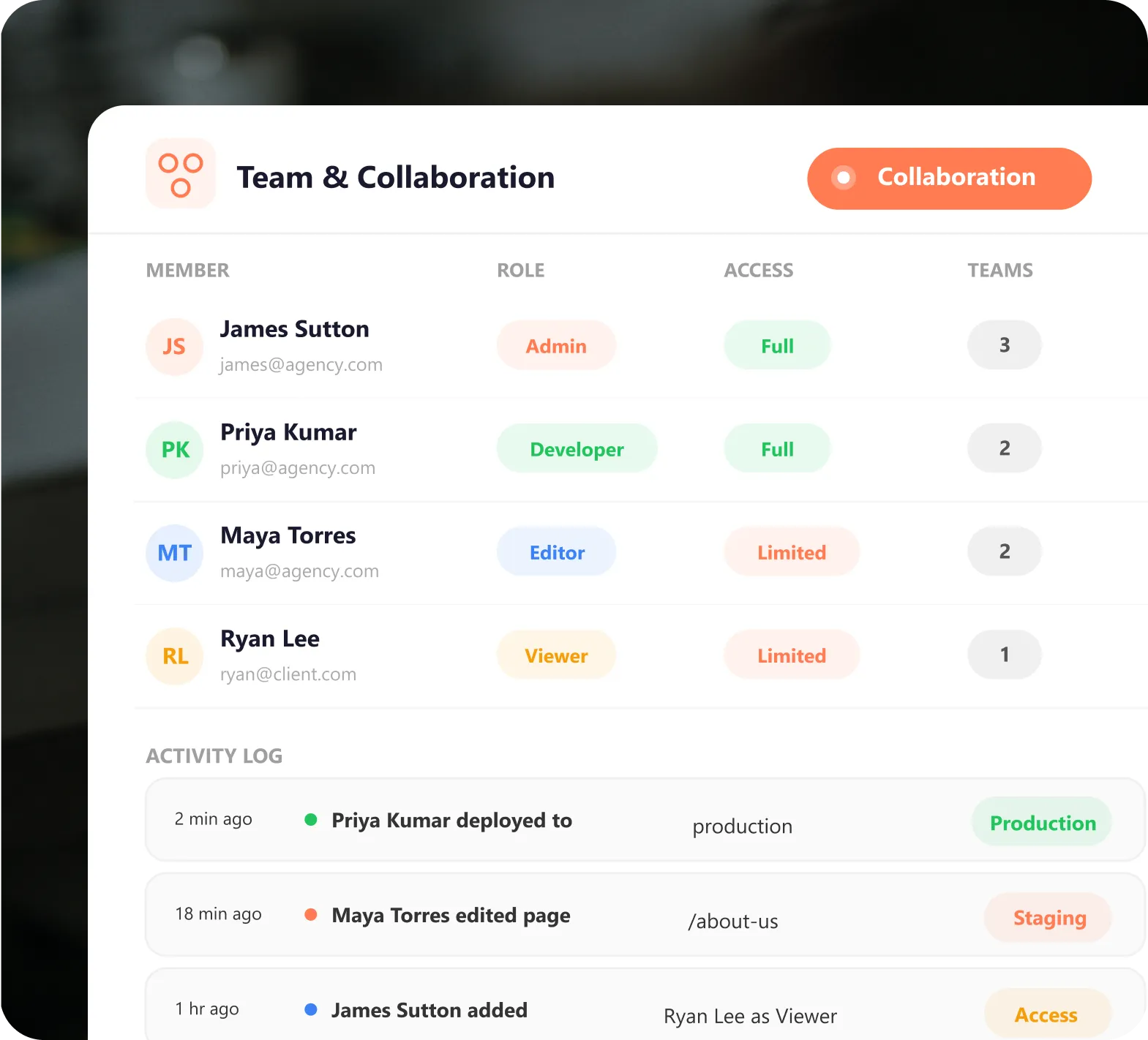Click the email priya@agency.com

[298, 468]
